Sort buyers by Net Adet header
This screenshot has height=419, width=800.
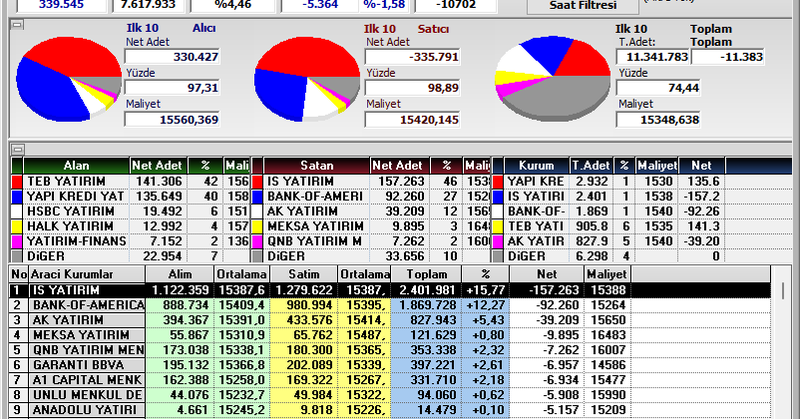click(157, 166)
